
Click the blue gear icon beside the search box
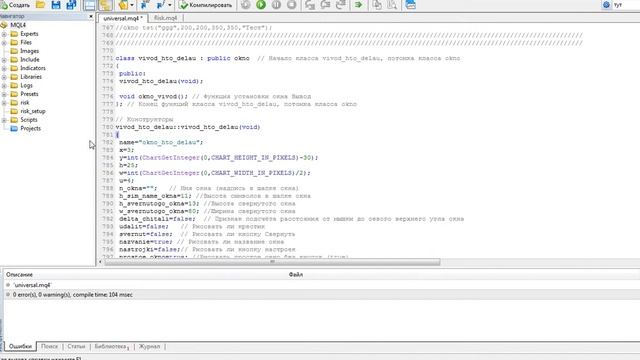tap(606, 5)
